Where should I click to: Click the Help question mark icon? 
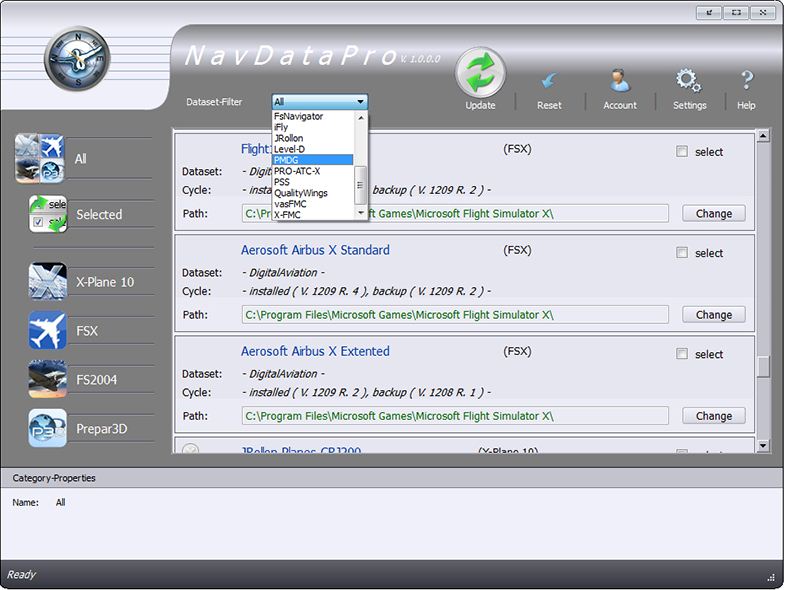click(746, 81)
